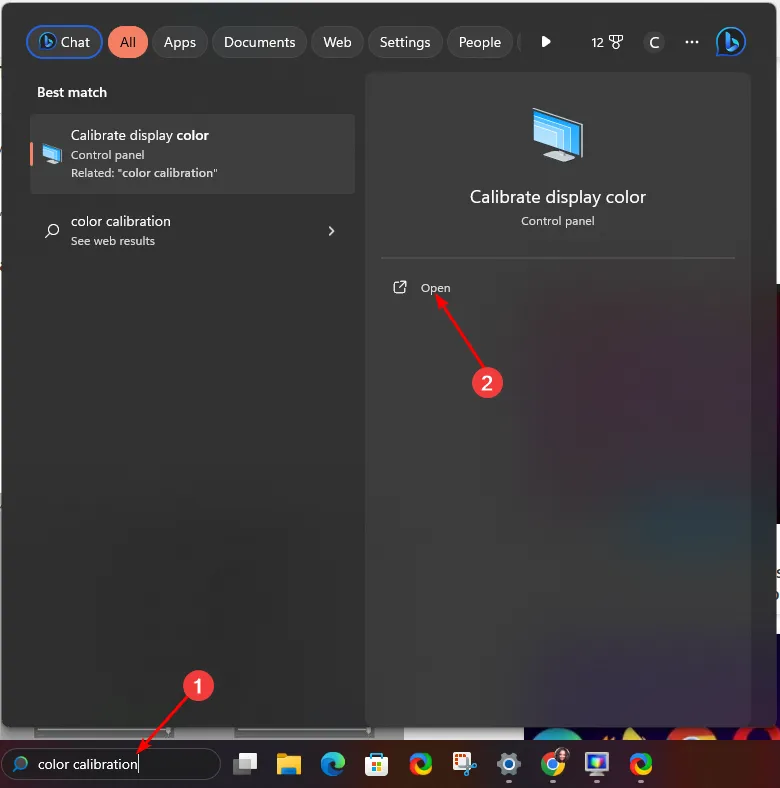
Task: Open Settings gear in the taskbar
Action: [509, 764]
